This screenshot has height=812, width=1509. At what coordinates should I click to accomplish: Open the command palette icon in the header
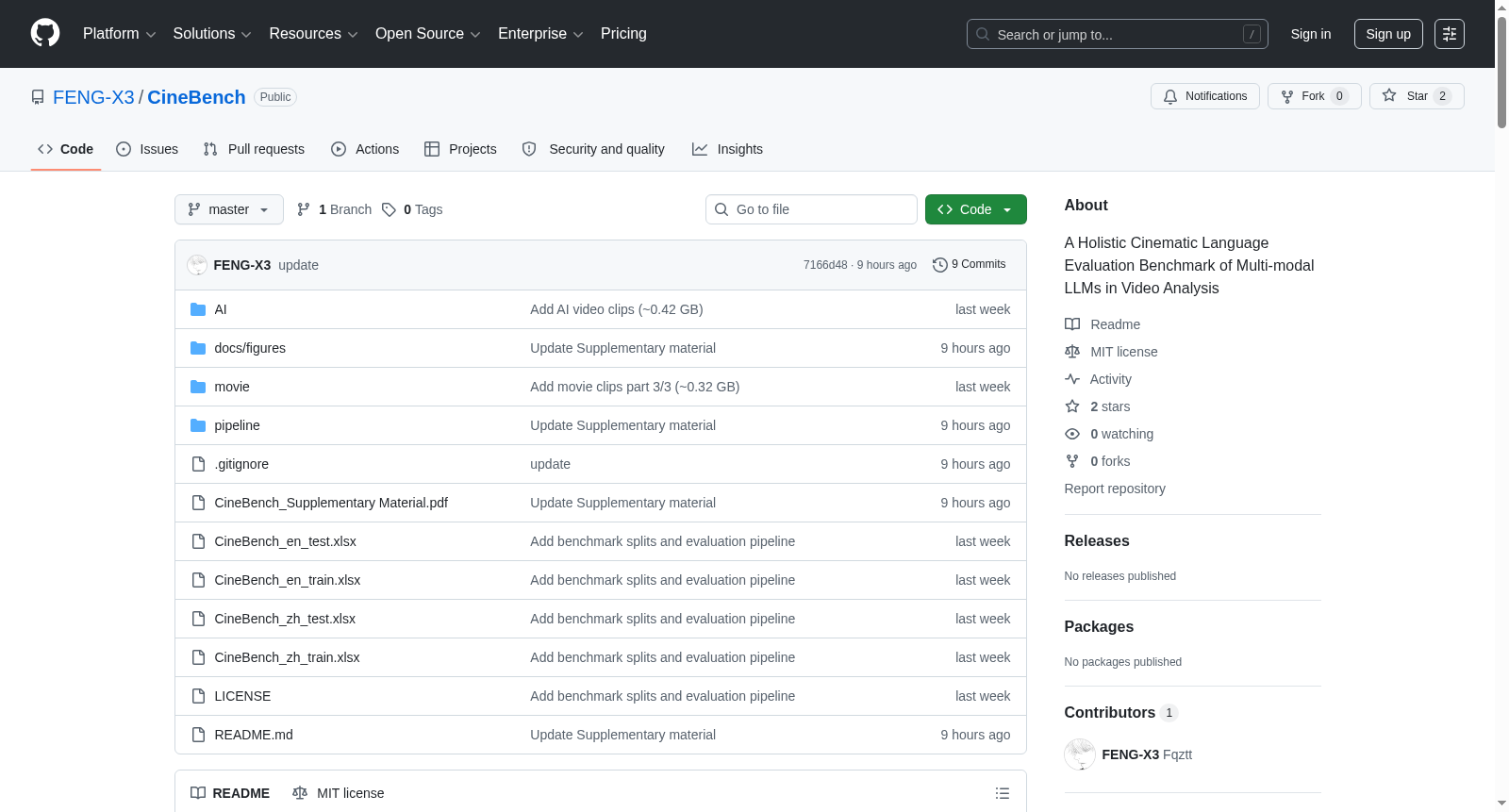pyautogui.click(x=1449, y=34)
